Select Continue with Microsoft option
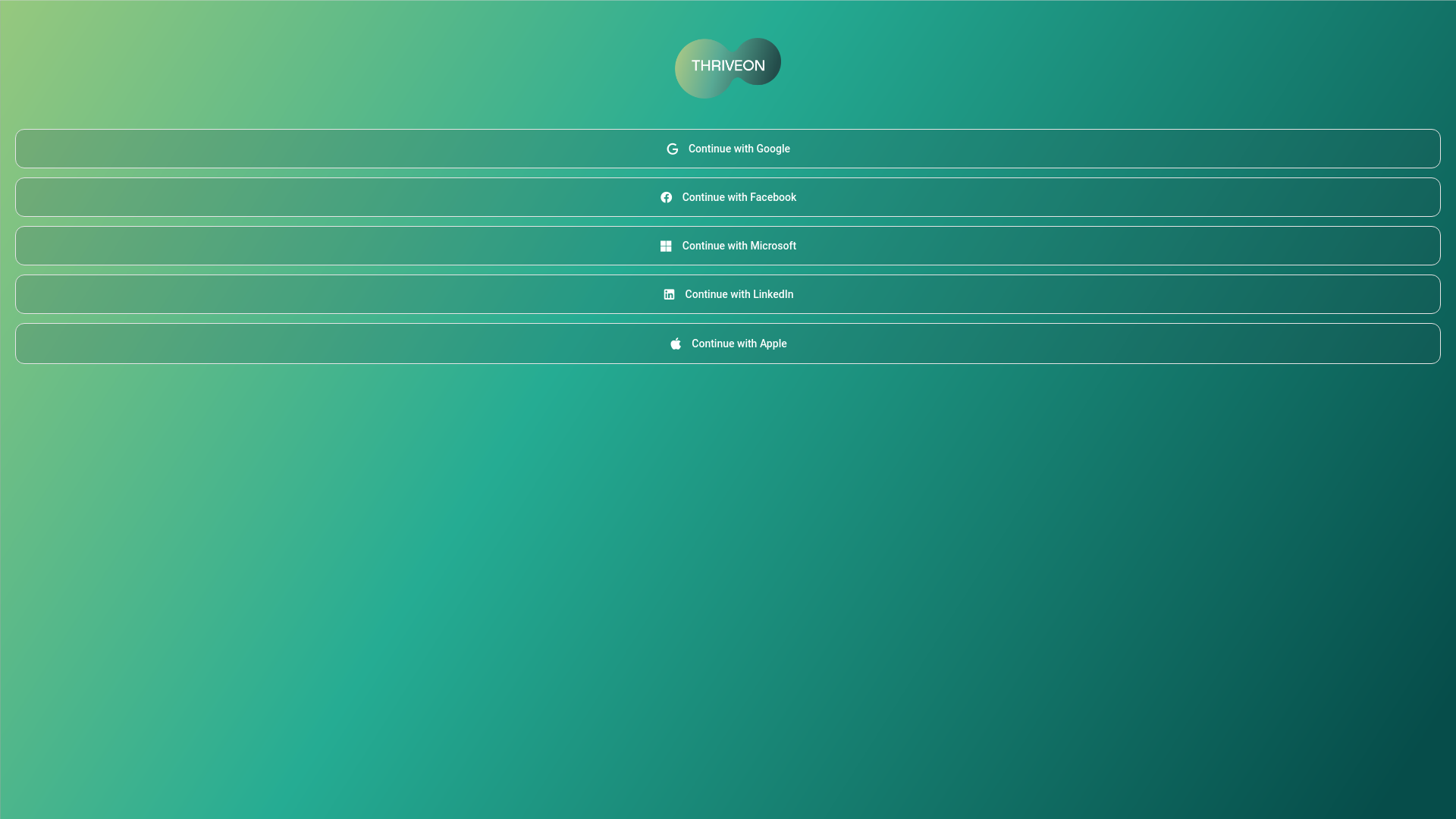The image size is (1456, 819). click(728, 246)
